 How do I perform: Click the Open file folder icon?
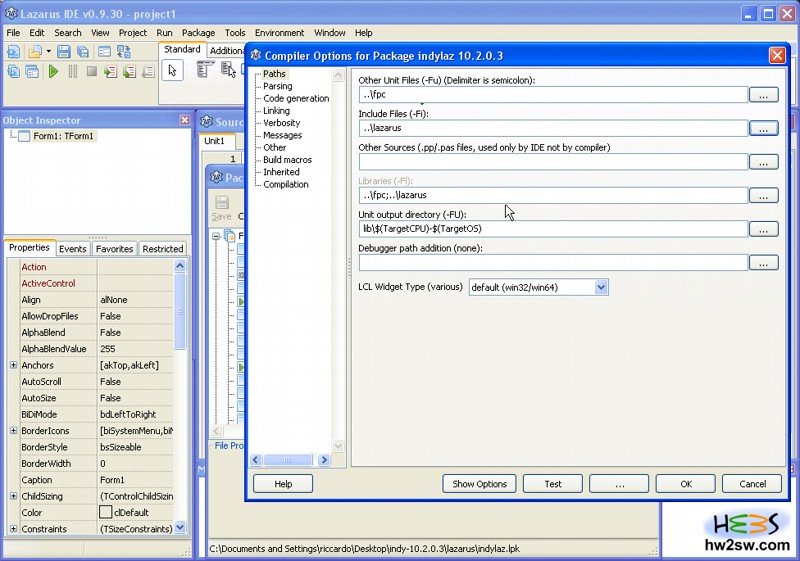click(35, 52)
